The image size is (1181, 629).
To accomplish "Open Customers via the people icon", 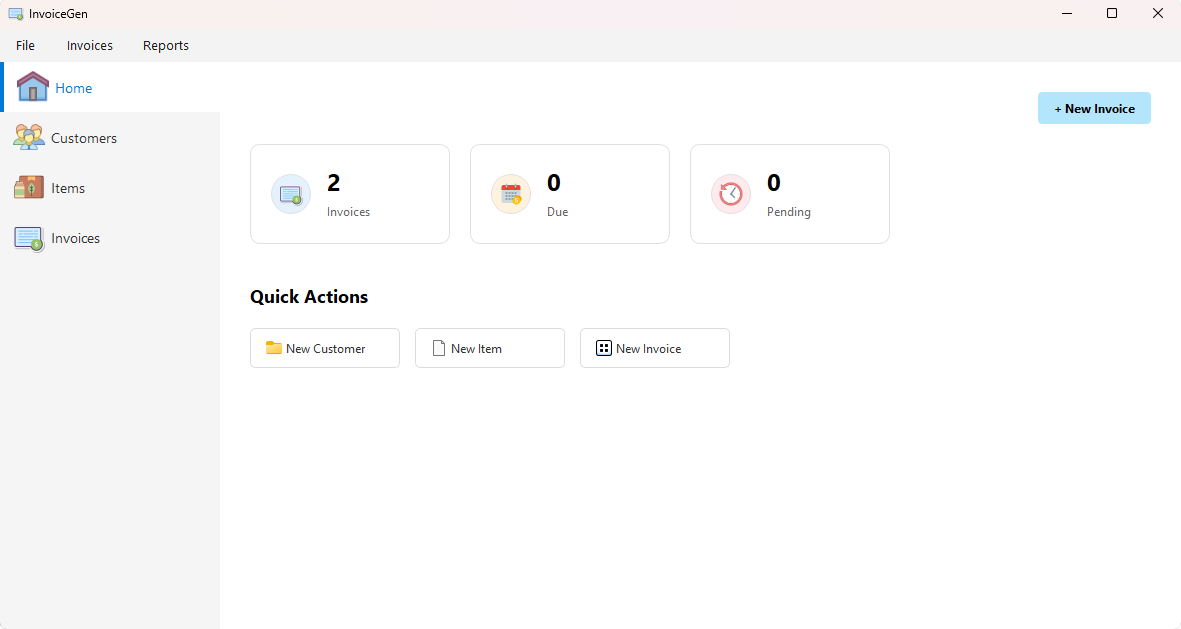I will coord(29,137).
